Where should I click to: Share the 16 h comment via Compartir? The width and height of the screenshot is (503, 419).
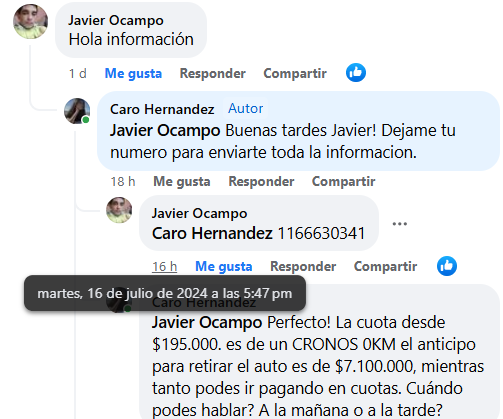coord(385,266)
